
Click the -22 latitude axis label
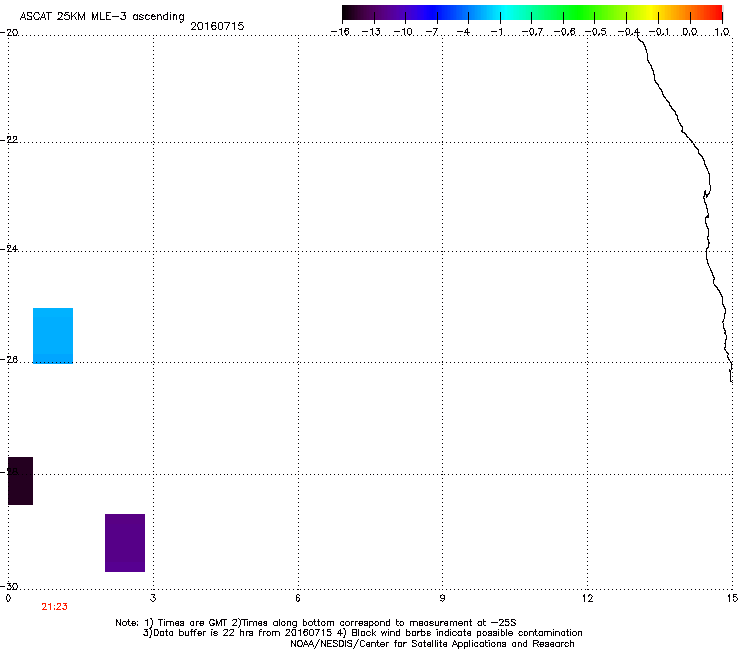click(x=9, y=140)
